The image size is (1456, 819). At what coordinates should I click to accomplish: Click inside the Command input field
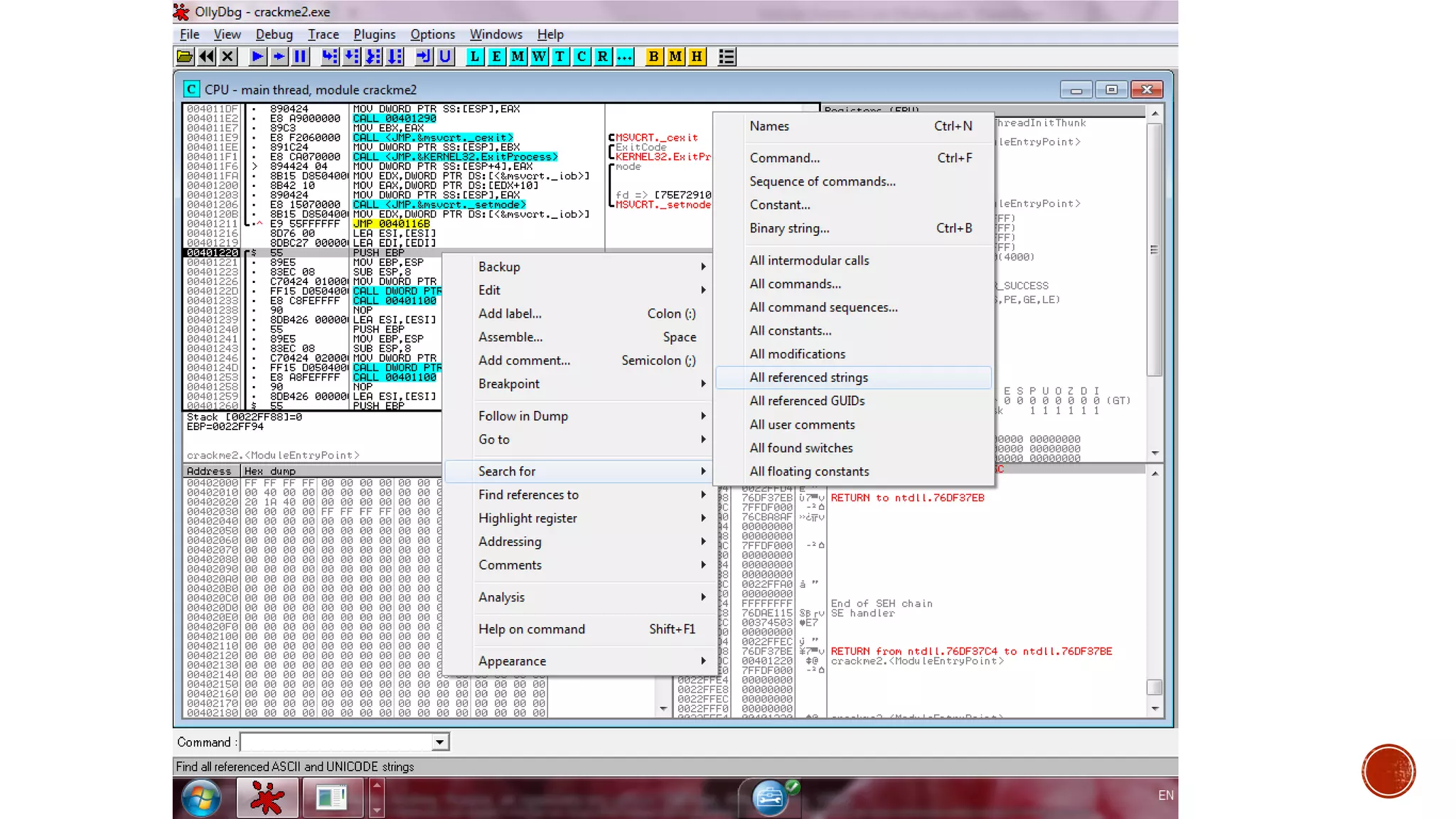click(x=336, y=742)
